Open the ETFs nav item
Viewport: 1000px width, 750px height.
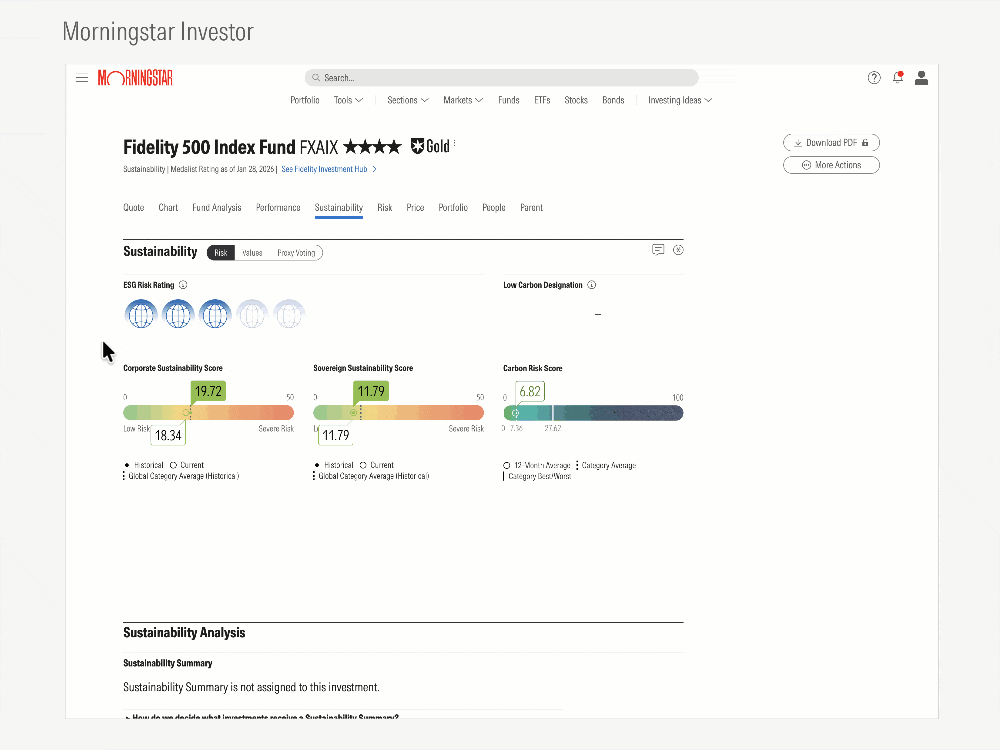coord(542,100)
